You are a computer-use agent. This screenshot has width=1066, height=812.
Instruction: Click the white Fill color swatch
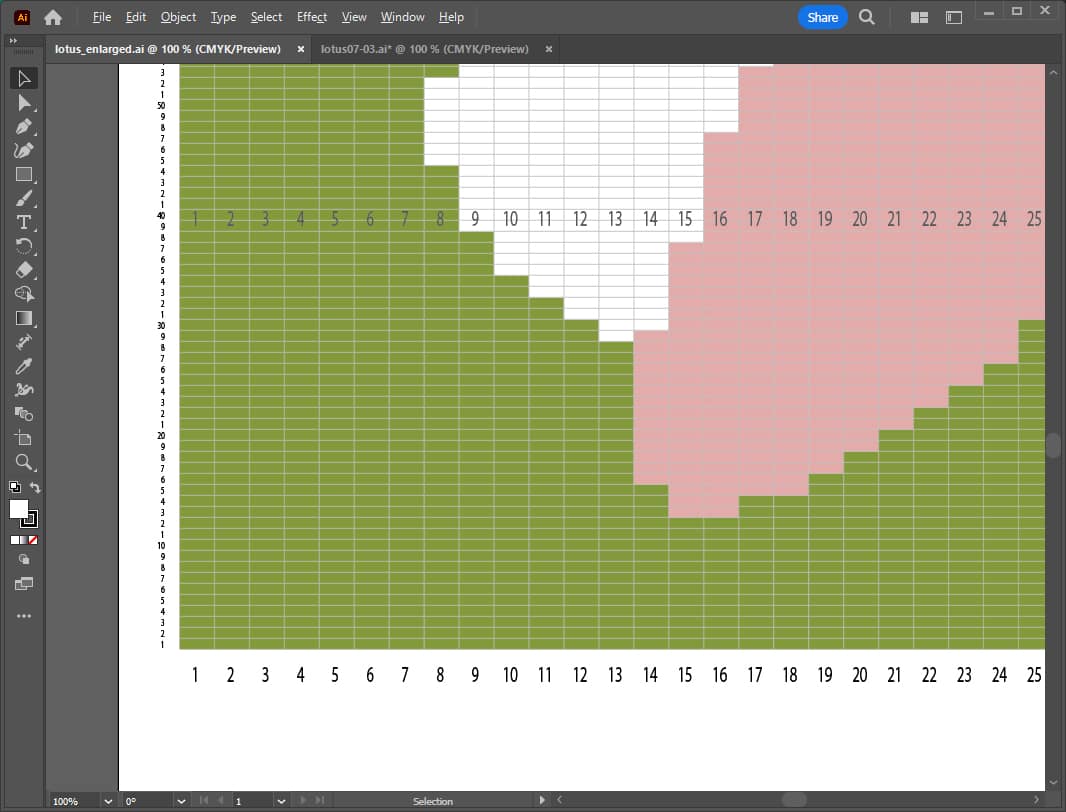(19, 509)
